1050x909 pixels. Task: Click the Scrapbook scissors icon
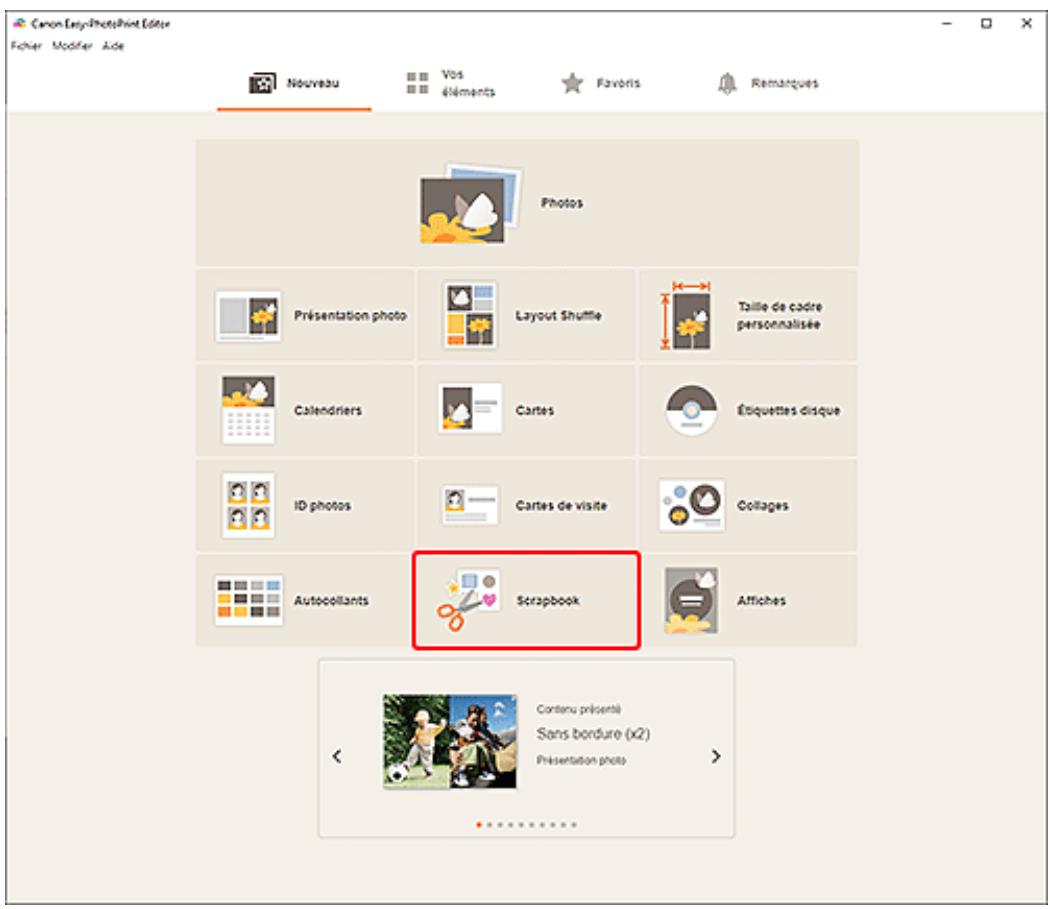(x=468, y=600)
